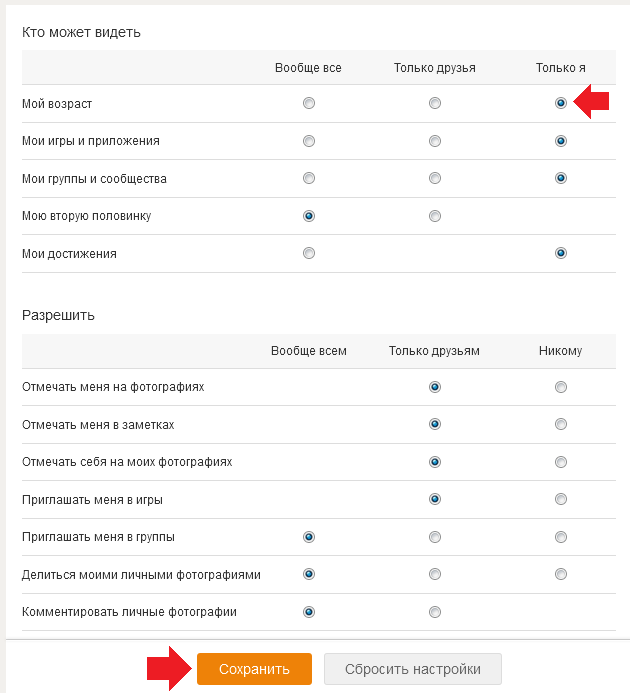
Task: Set Мои игры и приложения to Вообще все
Action: [x=309, y=141]
